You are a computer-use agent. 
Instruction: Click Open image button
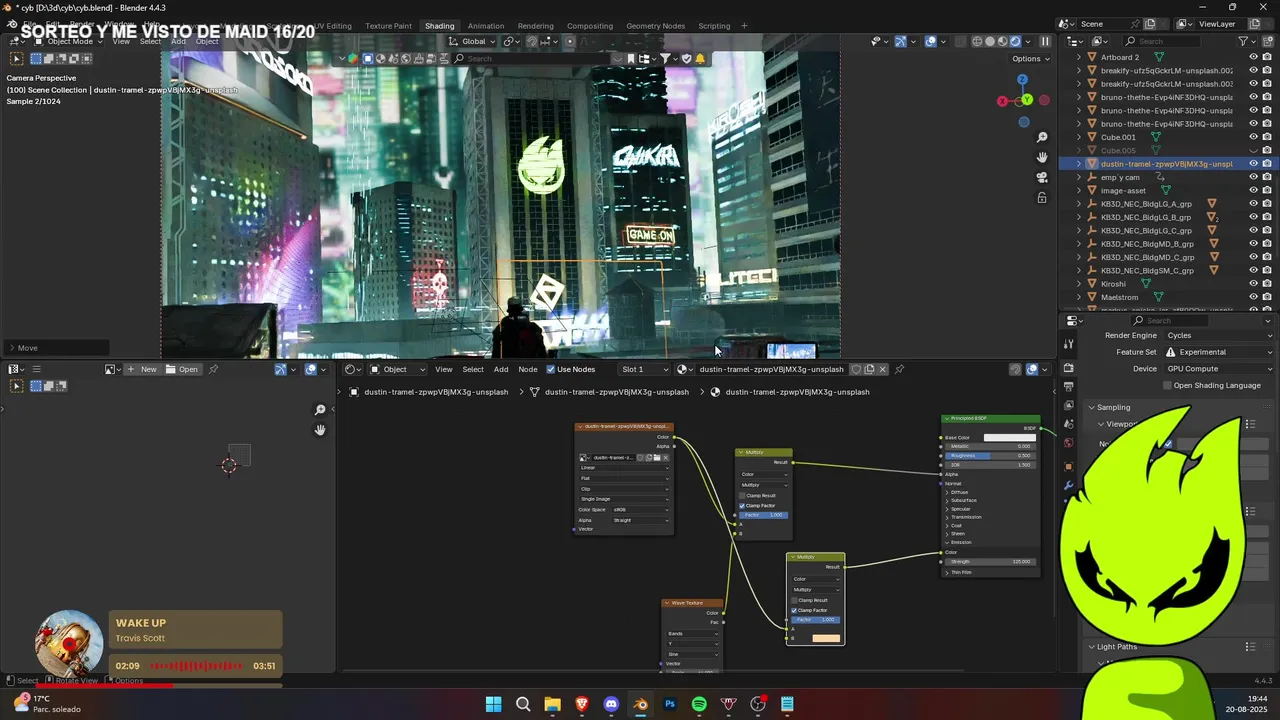pos(182,369)
